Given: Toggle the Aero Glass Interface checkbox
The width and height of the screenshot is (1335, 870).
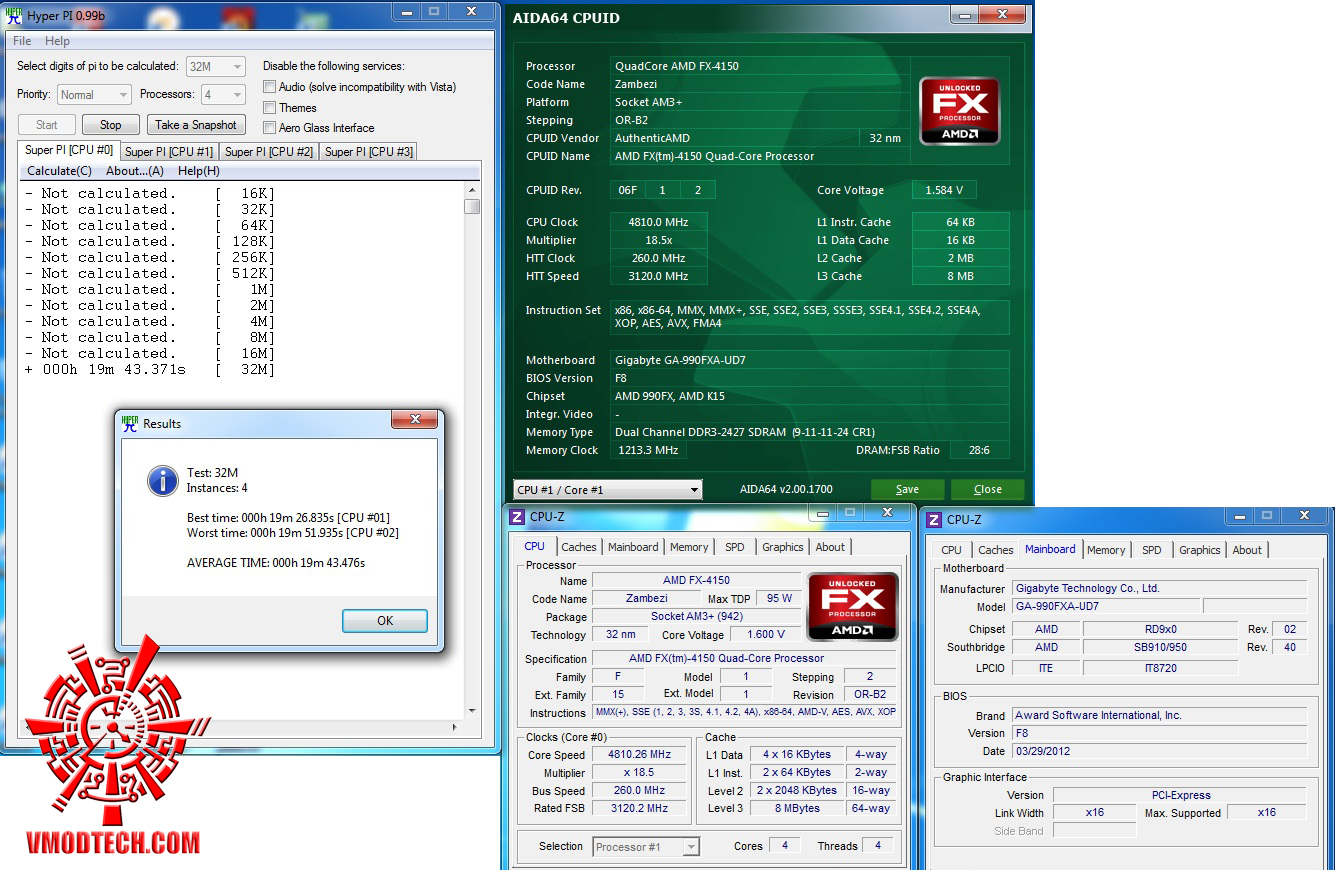Looking at the screenshot, I should 269,128.
